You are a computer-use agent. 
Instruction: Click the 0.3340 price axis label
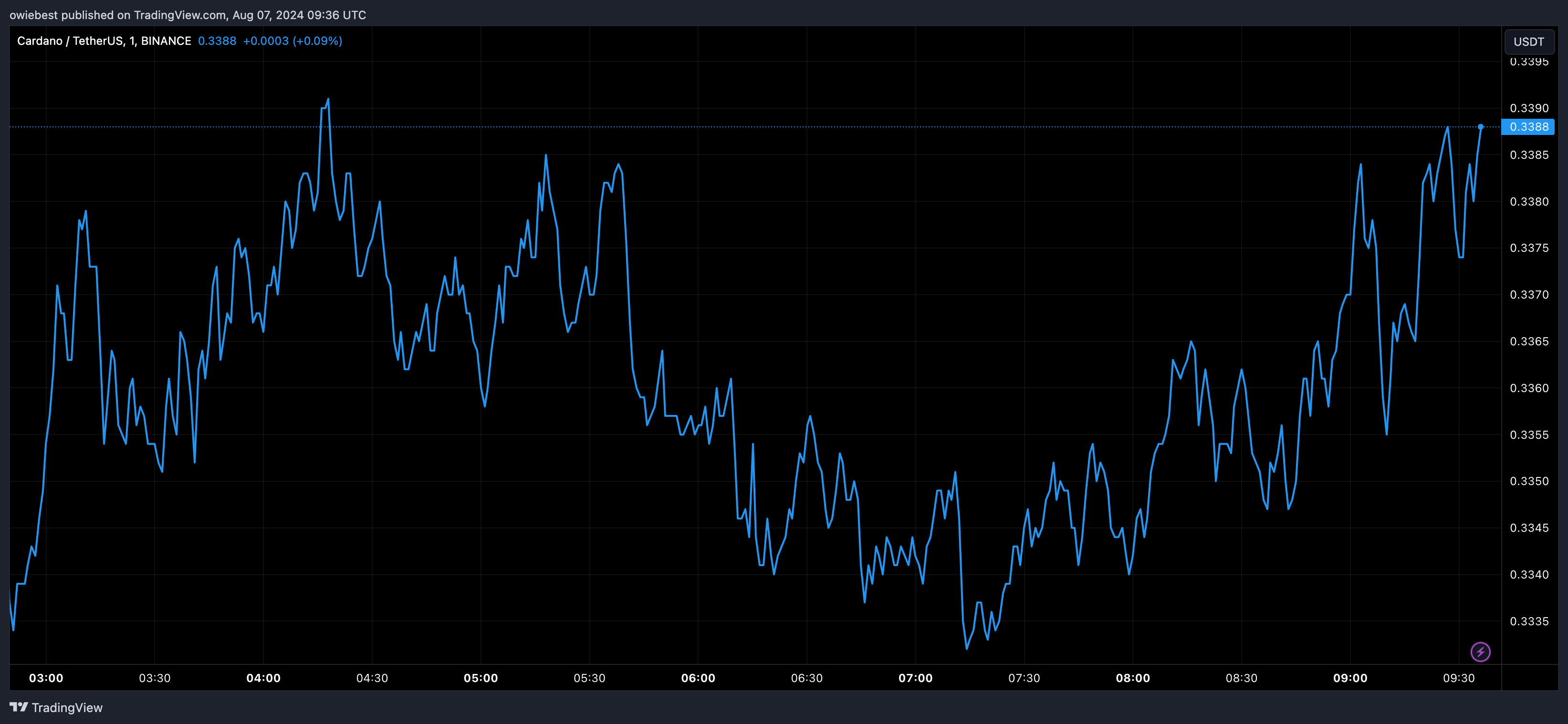pos(1529,574)
